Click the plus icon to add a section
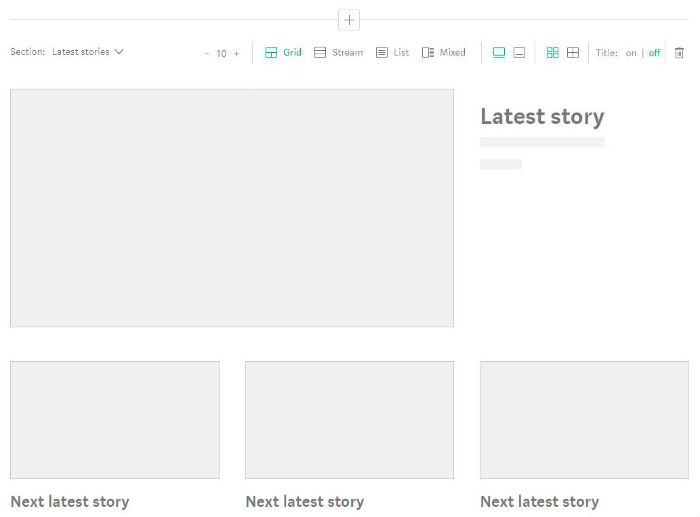Screen dimensions: 700x517 tap(349, 20)
